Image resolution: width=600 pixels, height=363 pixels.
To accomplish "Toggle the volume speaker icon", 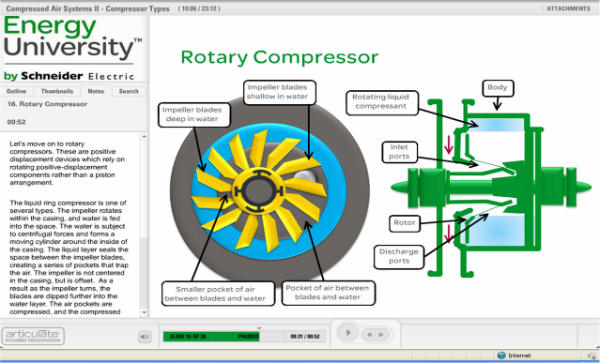I will [x=145, y=337].
